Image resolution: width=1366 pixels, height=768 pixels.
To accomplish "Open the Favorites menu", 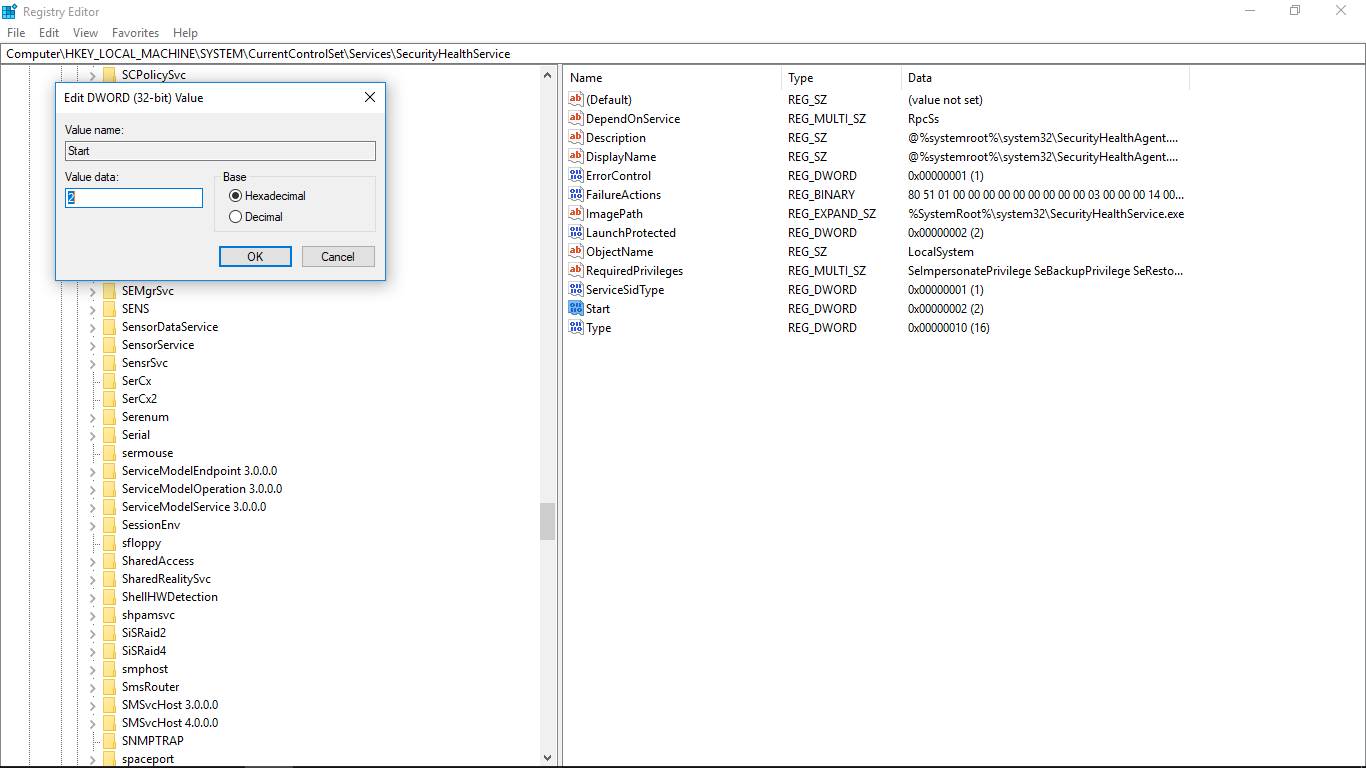I will pos(135,33).
